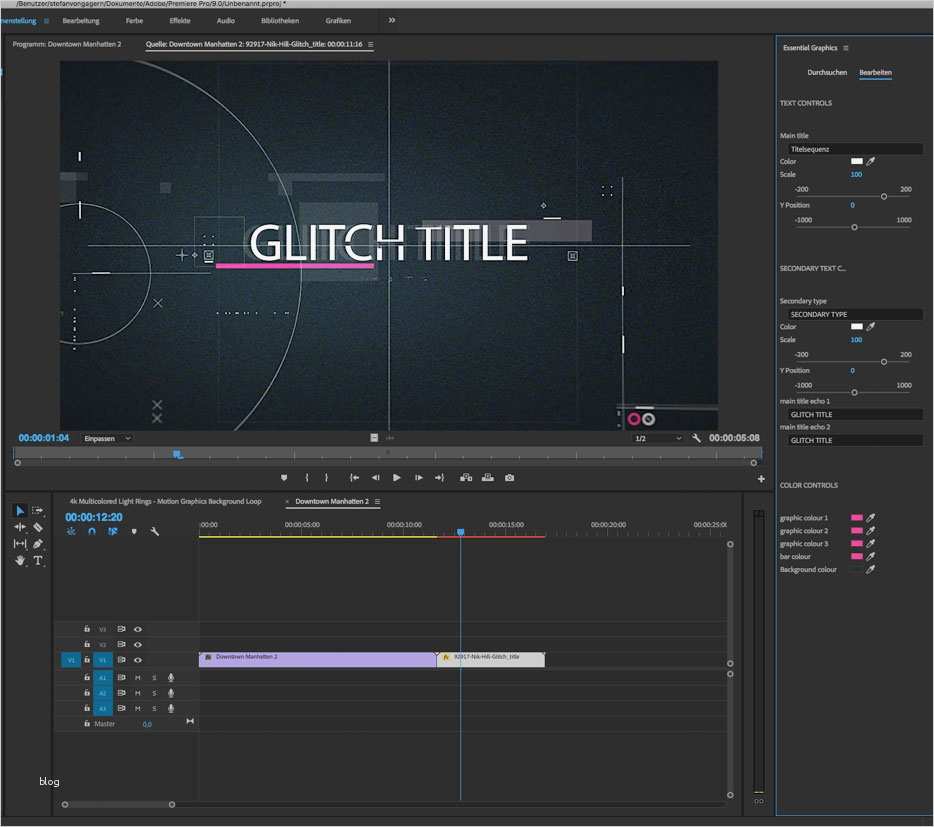This screenshot has width=934, height=827.
Task: Open source monitor settings wrench
Action: click(x=696, y=438)
